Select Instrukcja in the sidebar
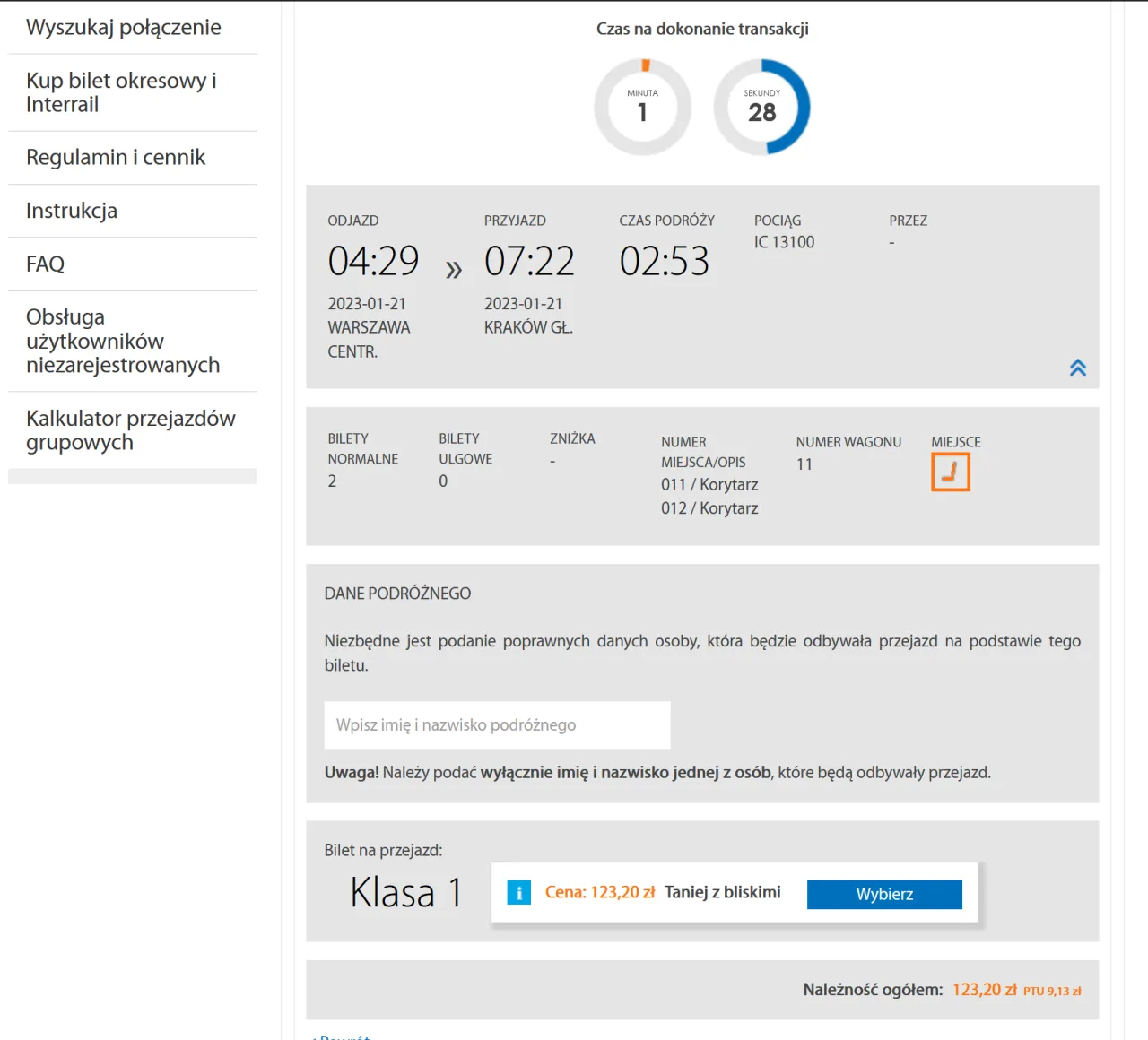The width and height of the screenshot is (1148, 1040). click(72, 211)
